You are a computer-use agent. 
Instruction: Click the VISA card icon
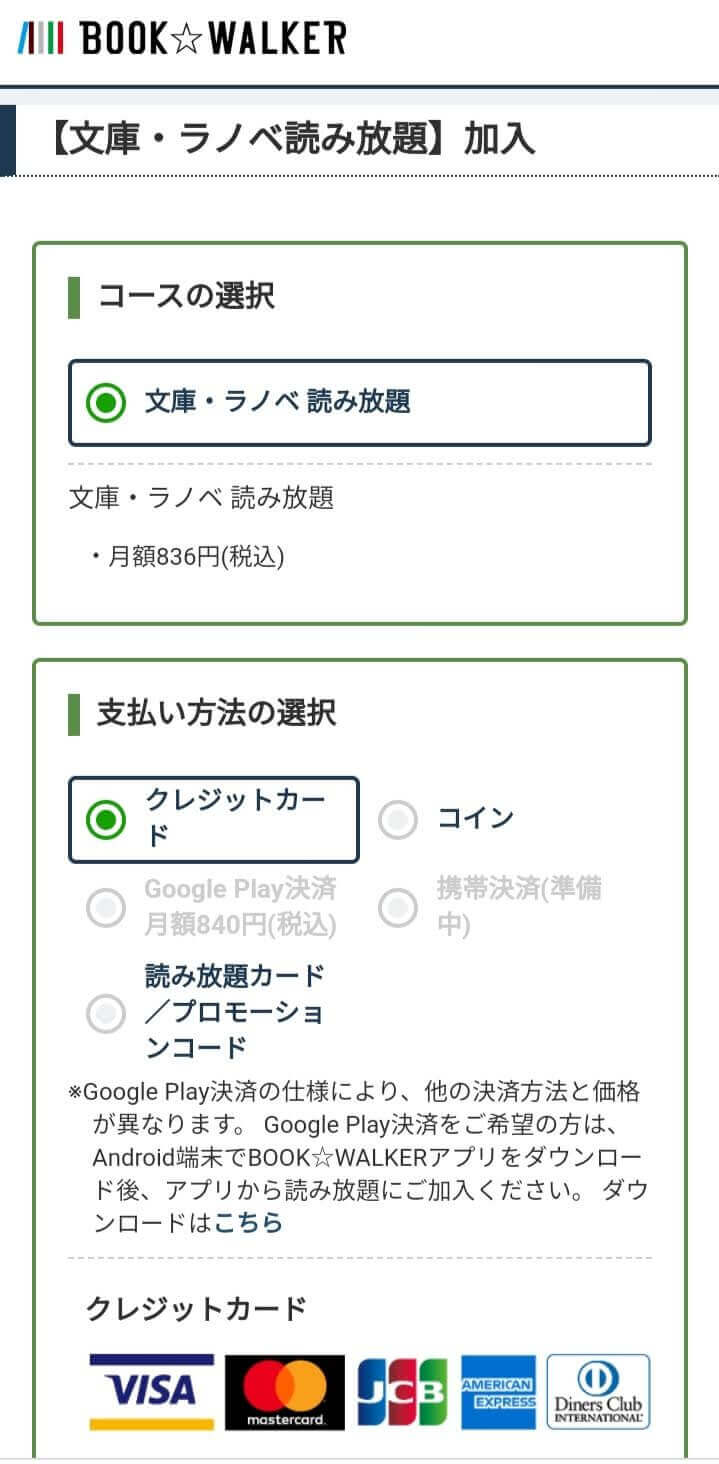coord(152,1391)
